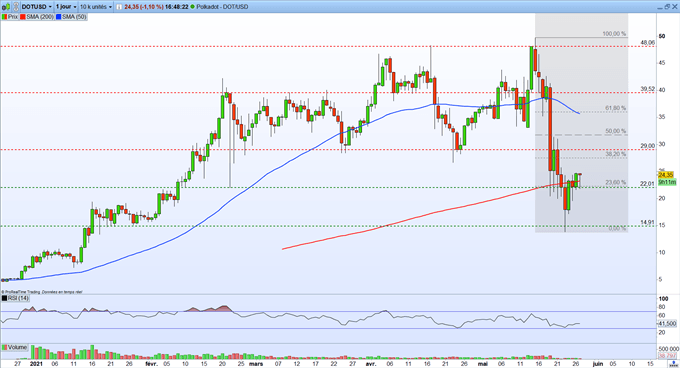This screenshot has height=368, width=680.
Task: Select the RSI (14) panel label
Action: (18, 298)
